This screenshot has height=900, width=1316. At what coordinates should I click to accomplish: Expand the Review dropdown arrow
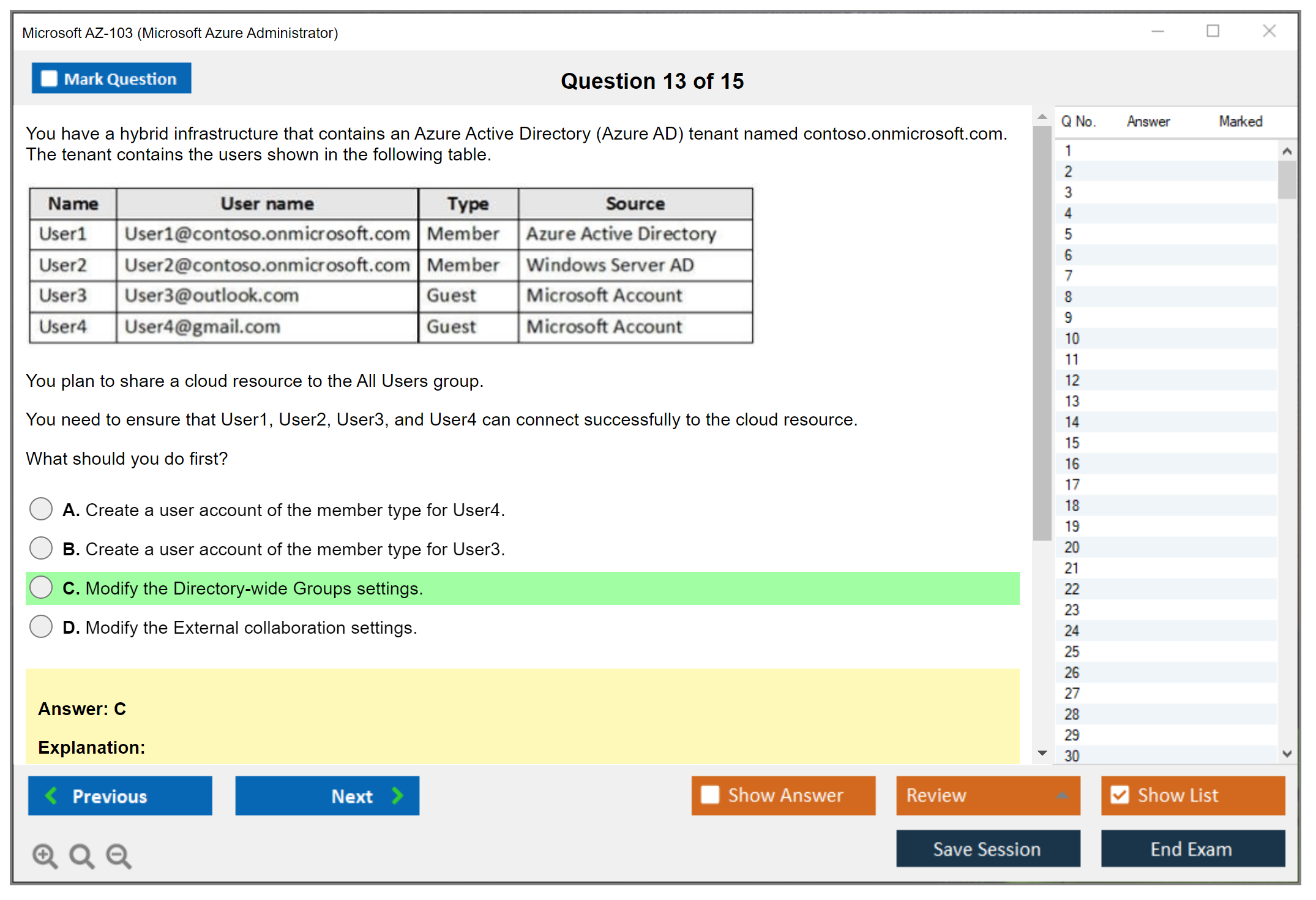pyautogui.click(x=1062, y=795)
